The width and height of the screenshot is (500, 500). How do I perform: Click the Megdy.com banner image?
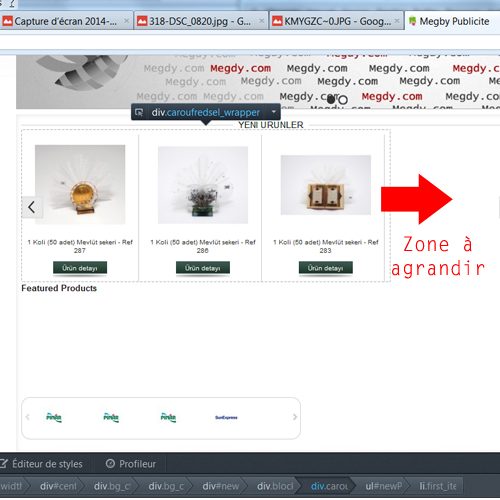[x=258, y=82]
